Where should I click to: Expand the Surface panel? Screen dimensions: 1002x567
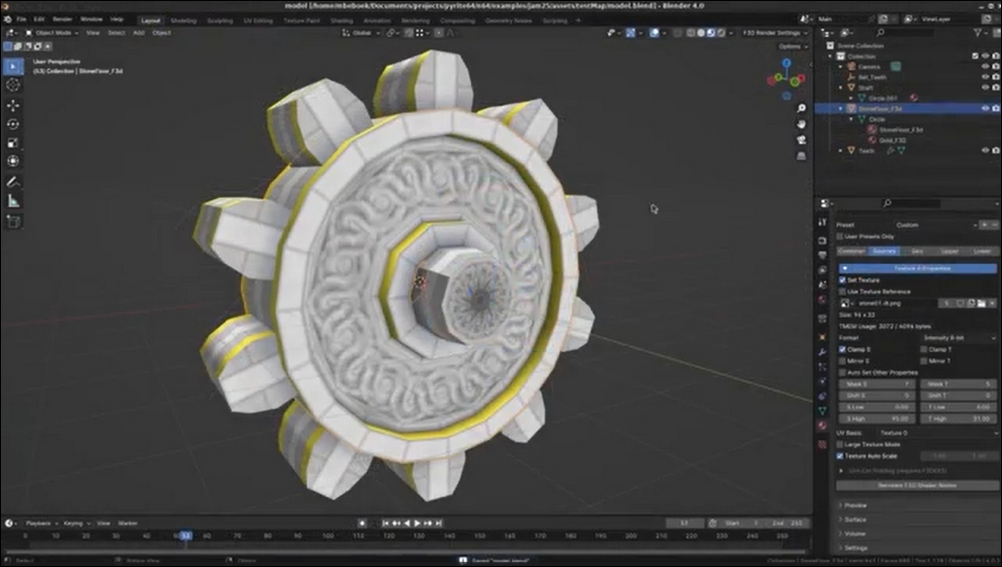pyautogui.click(x=856, y=519)
